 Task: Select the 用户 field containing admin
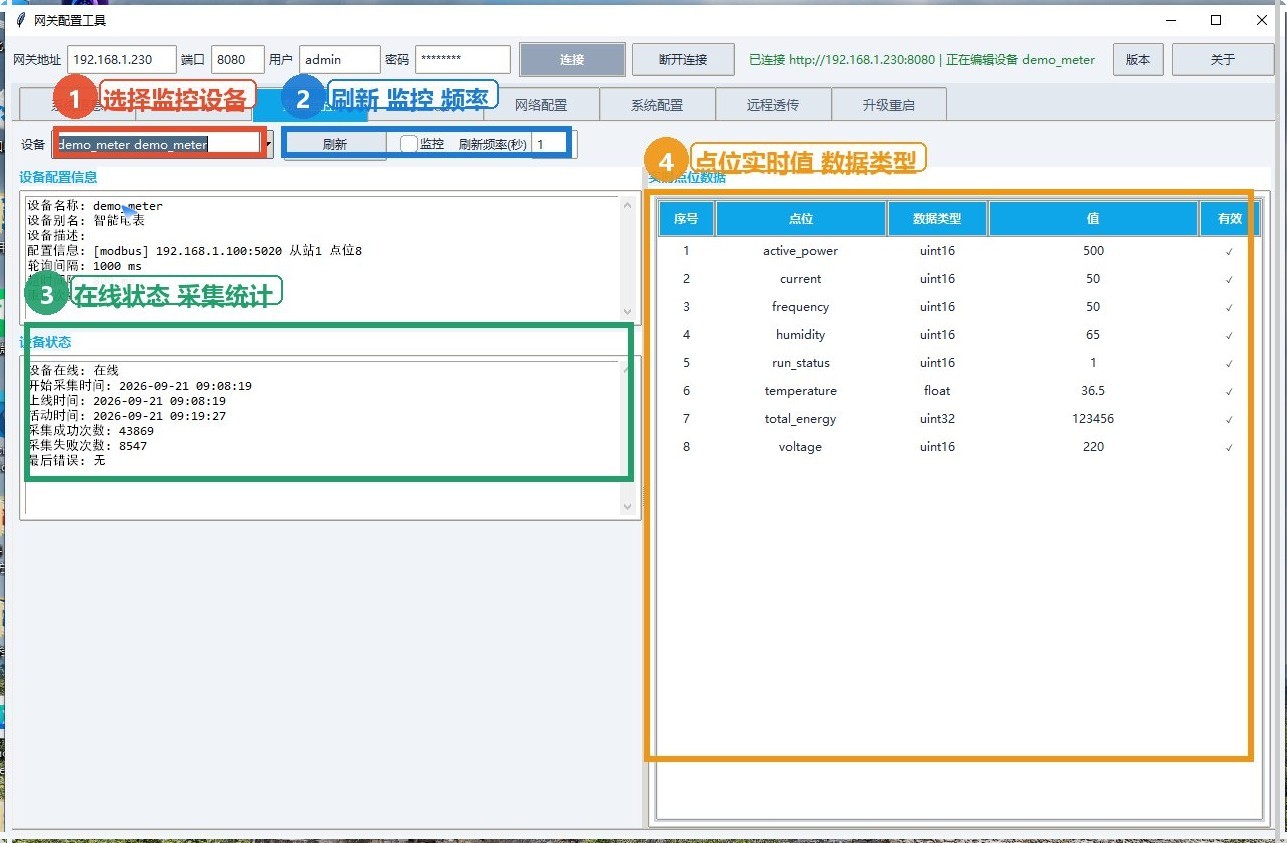coord(340,59)
